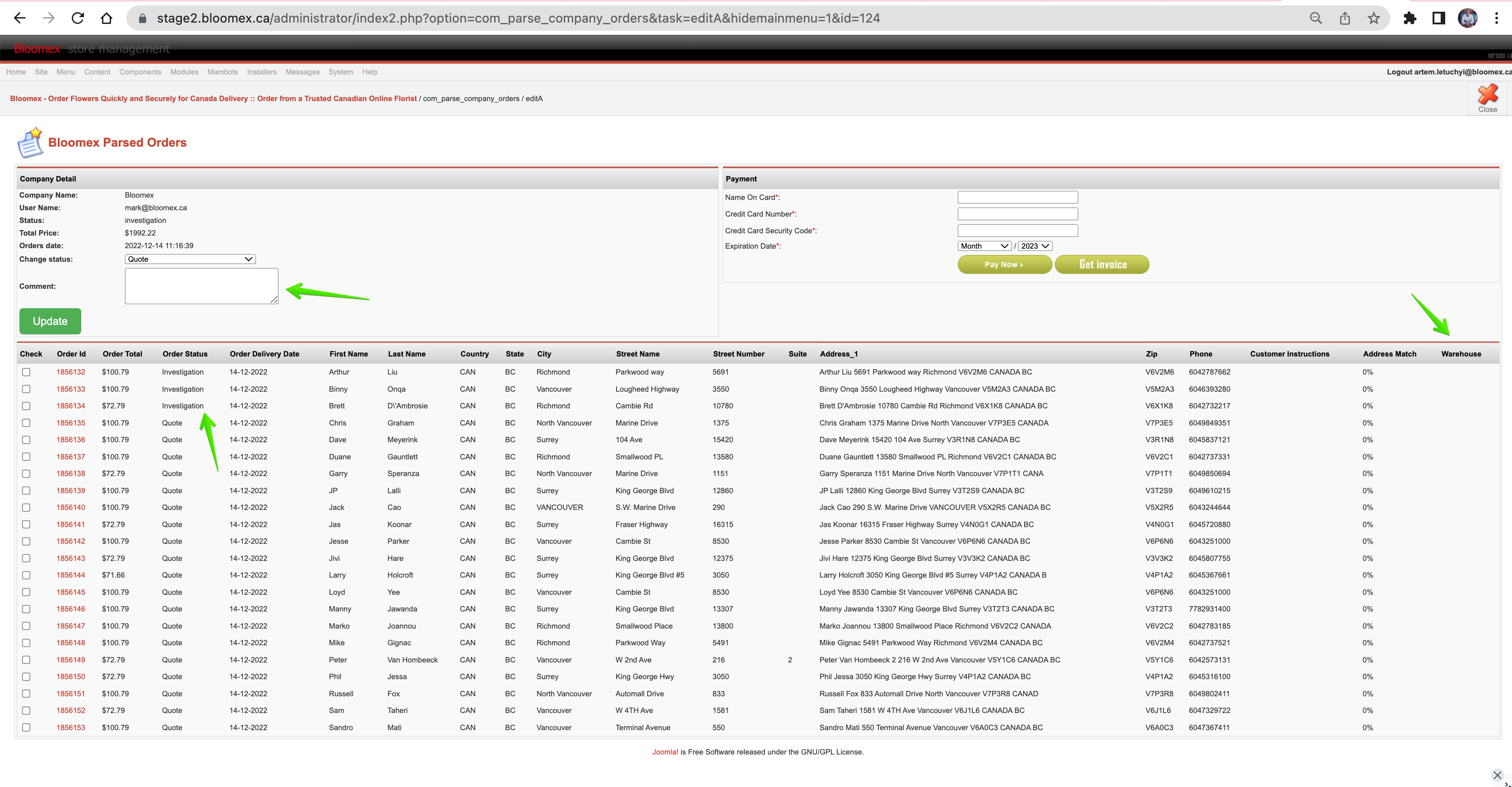This screenshot has width=1512, height=787.
Task: Click the site lock icon
Action: 142,18
